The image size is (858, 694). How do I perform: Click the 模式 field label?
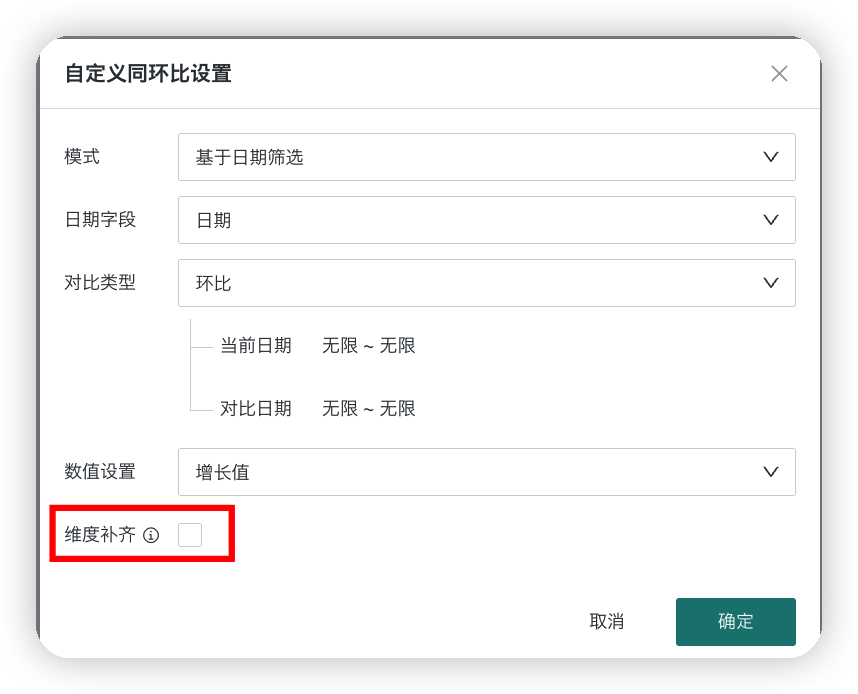coord(82,157)
